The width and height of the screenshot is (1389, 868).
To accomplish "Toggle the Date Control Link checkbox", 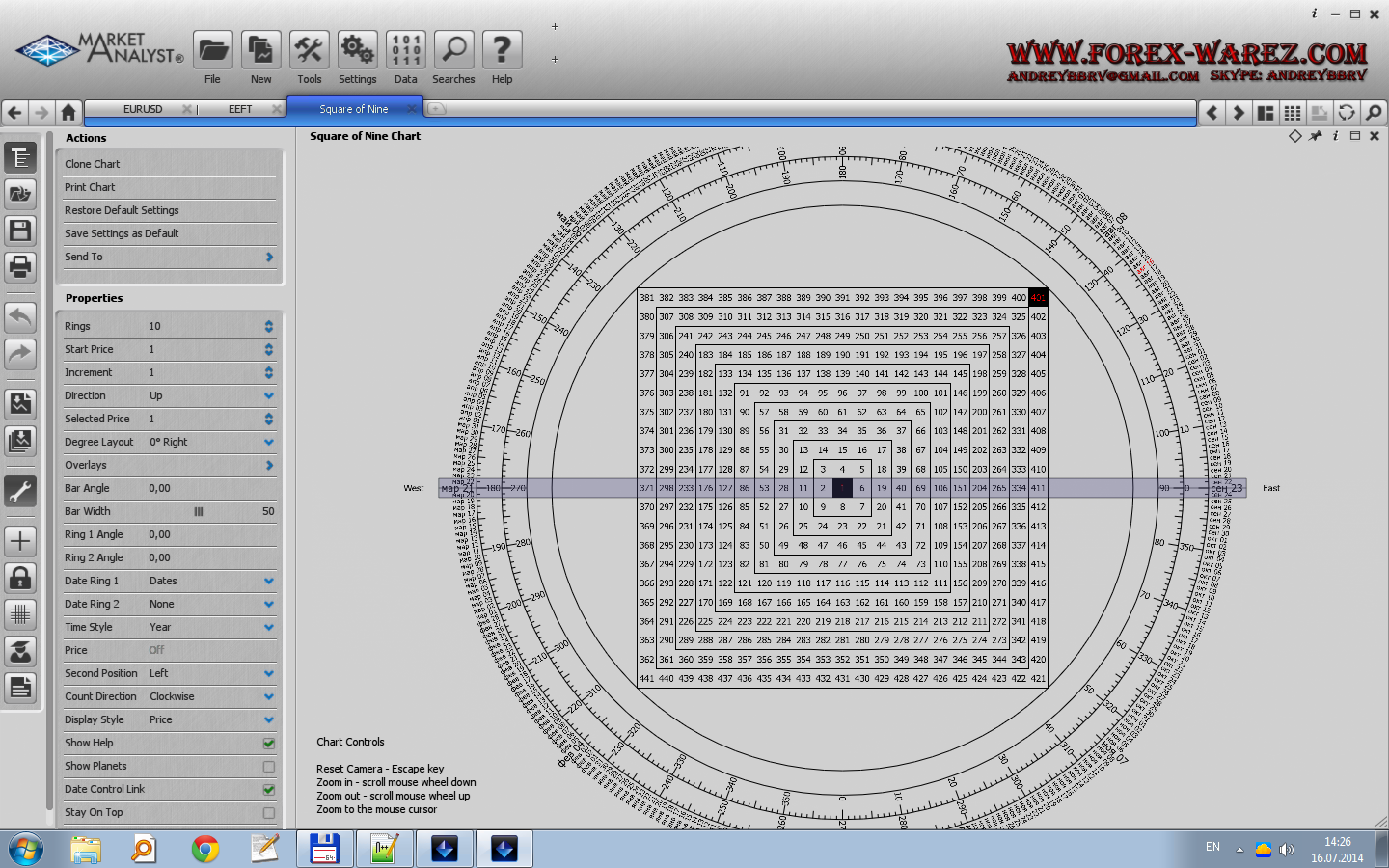I will click(x=269, y=789).
